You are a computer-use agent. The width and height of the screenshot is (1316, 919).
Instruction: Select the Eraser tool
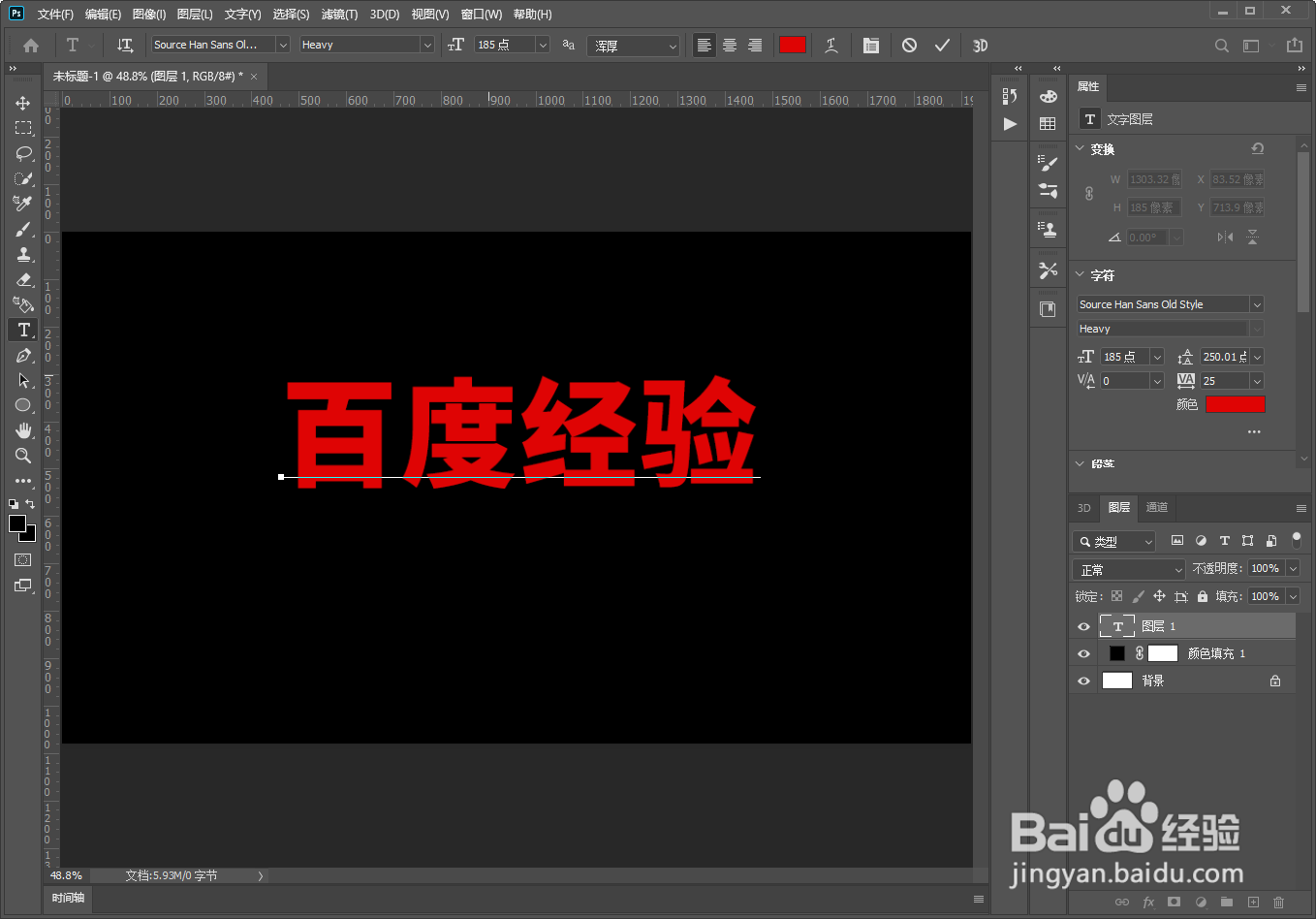point(22,279)
